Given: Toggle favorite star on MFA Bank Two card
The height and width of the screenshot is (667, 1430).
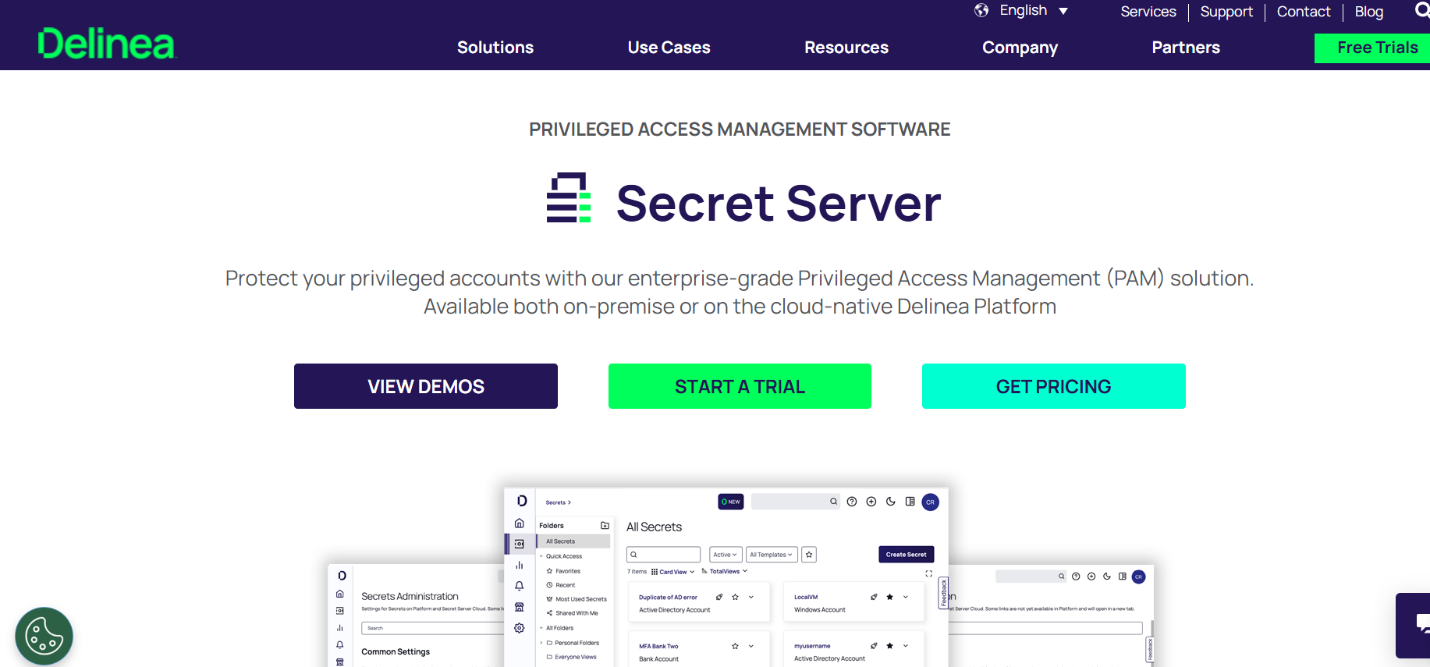Looking at the screenshot, I should click(x=735, y=646).
